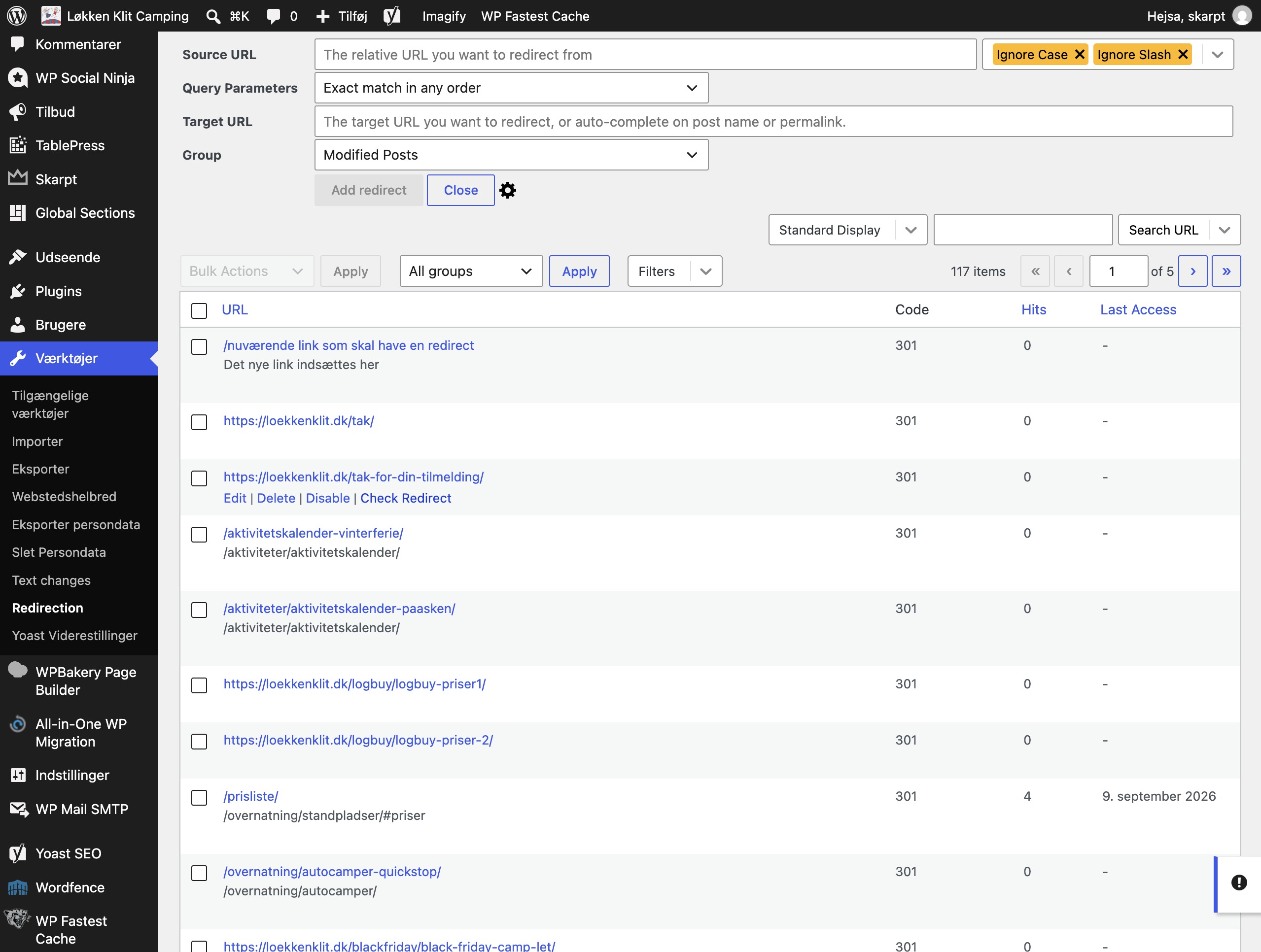The height and width of the screenshot is (952, 1261).
Task: Expand the Query Parameters dropdown
Action: click(511, 88)
